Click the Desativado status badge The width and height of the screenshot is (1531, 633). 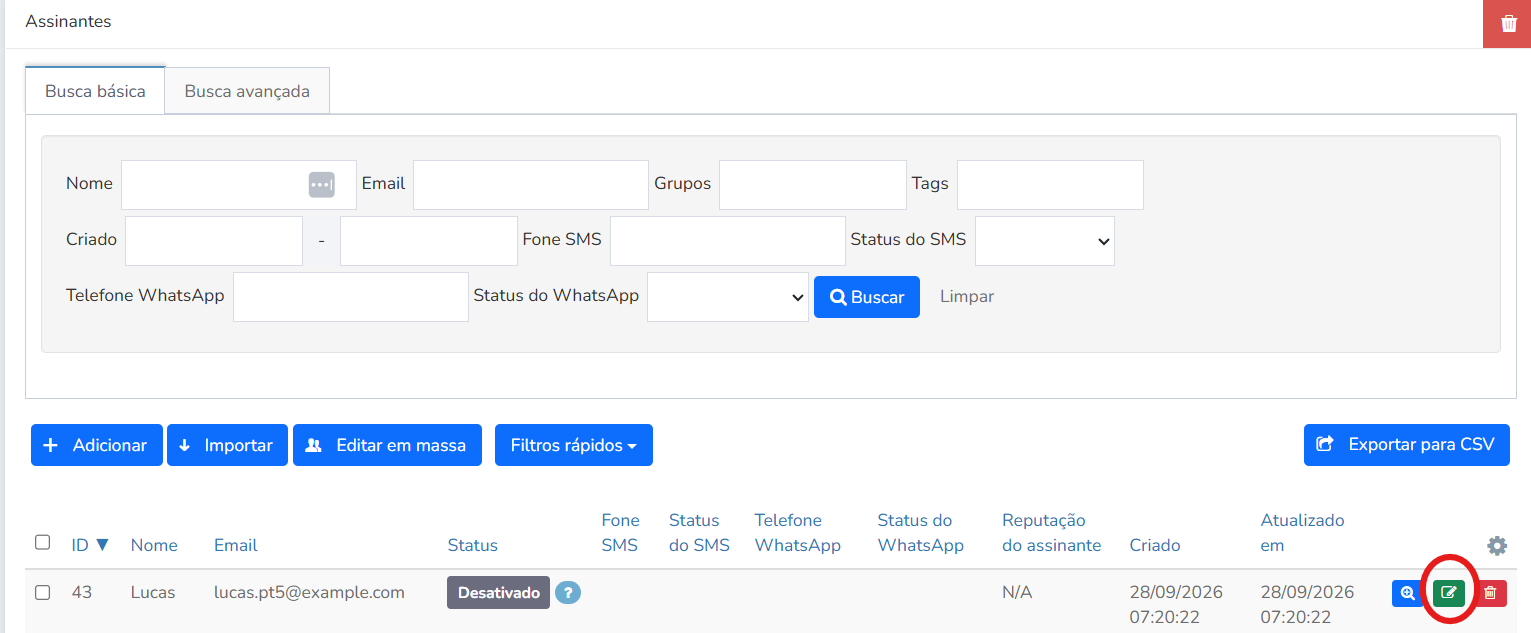click(x=498, y=593)
